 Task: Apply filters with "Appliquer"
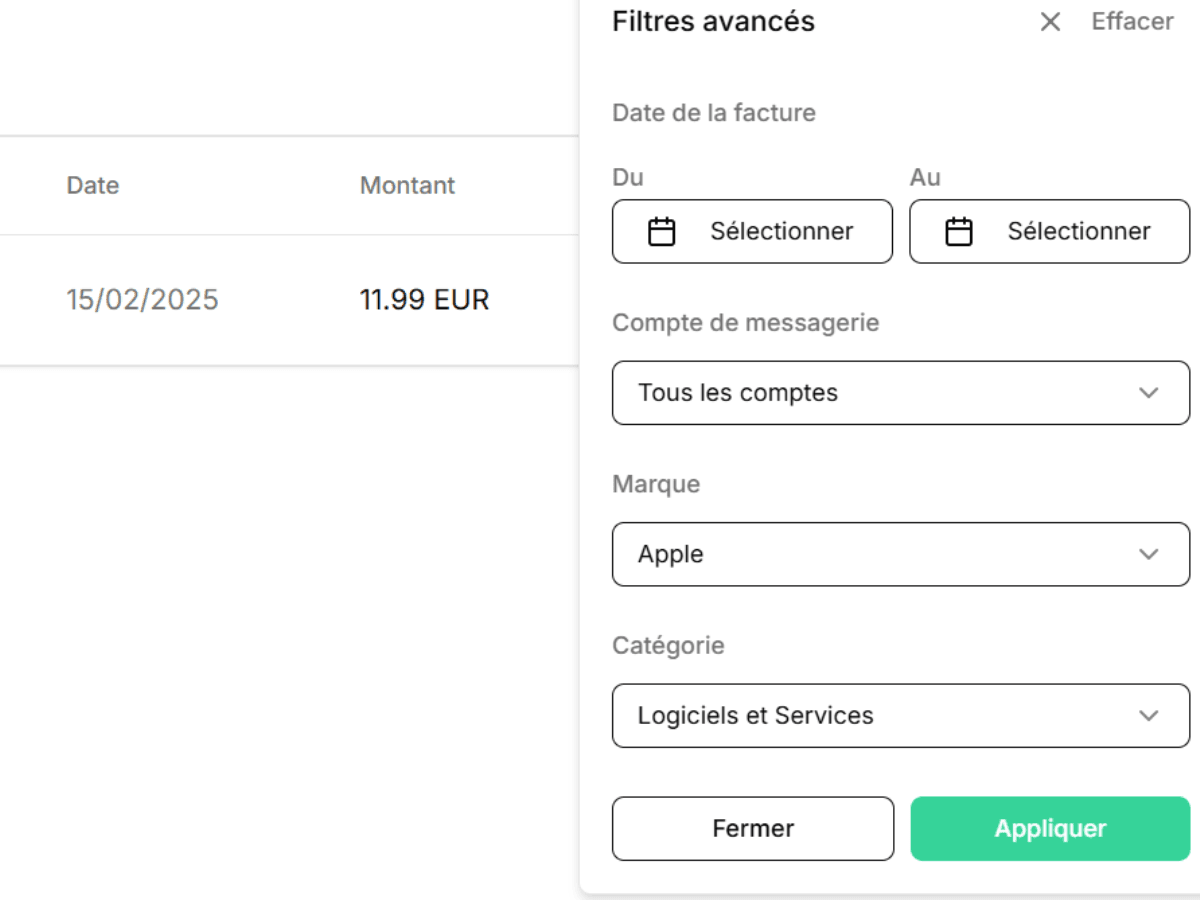click(x=1049, y=828)
